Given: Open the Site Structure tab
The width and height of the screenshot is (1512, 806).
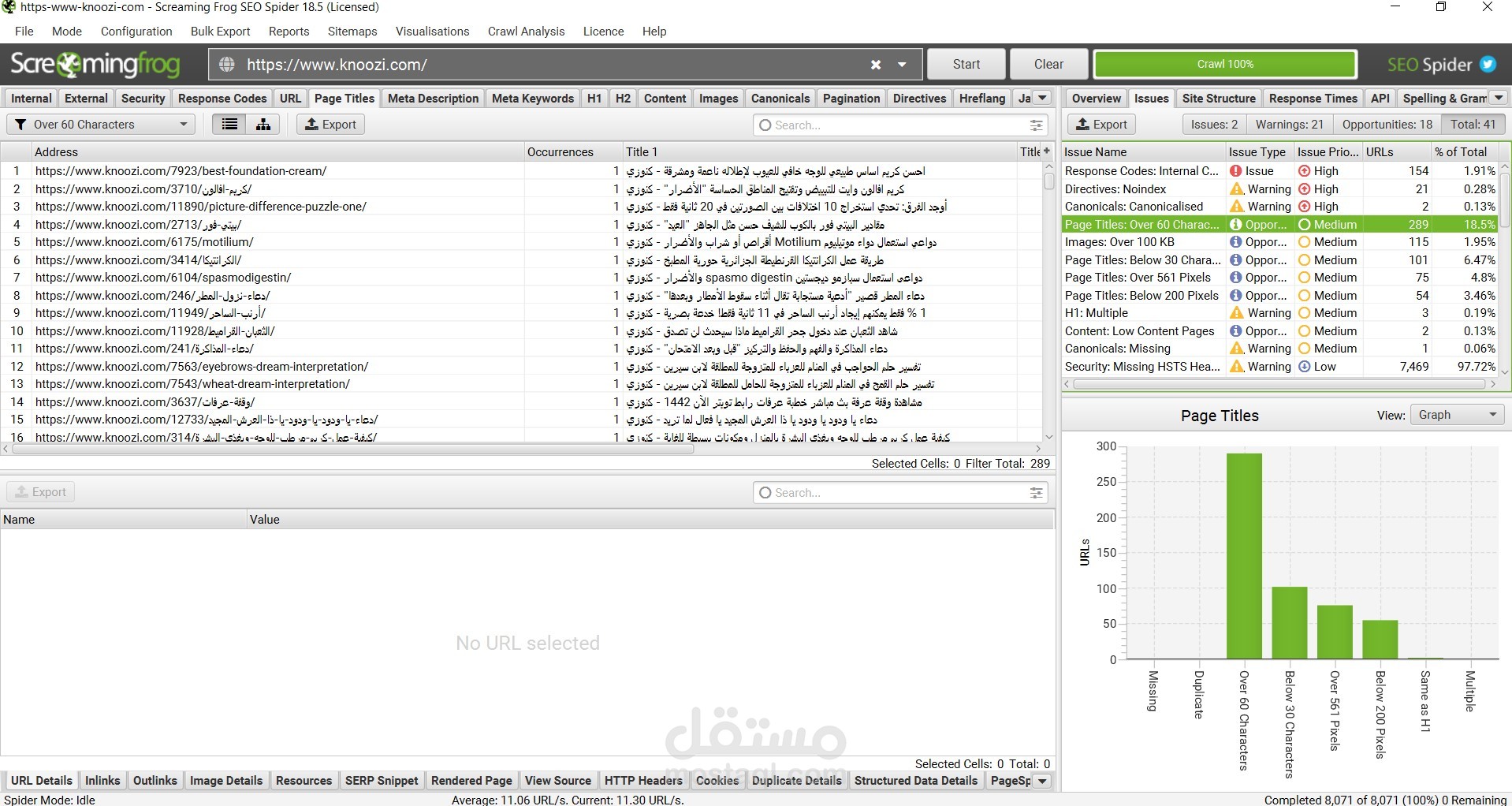Looking at the screenshot, I should point(1219,99).
